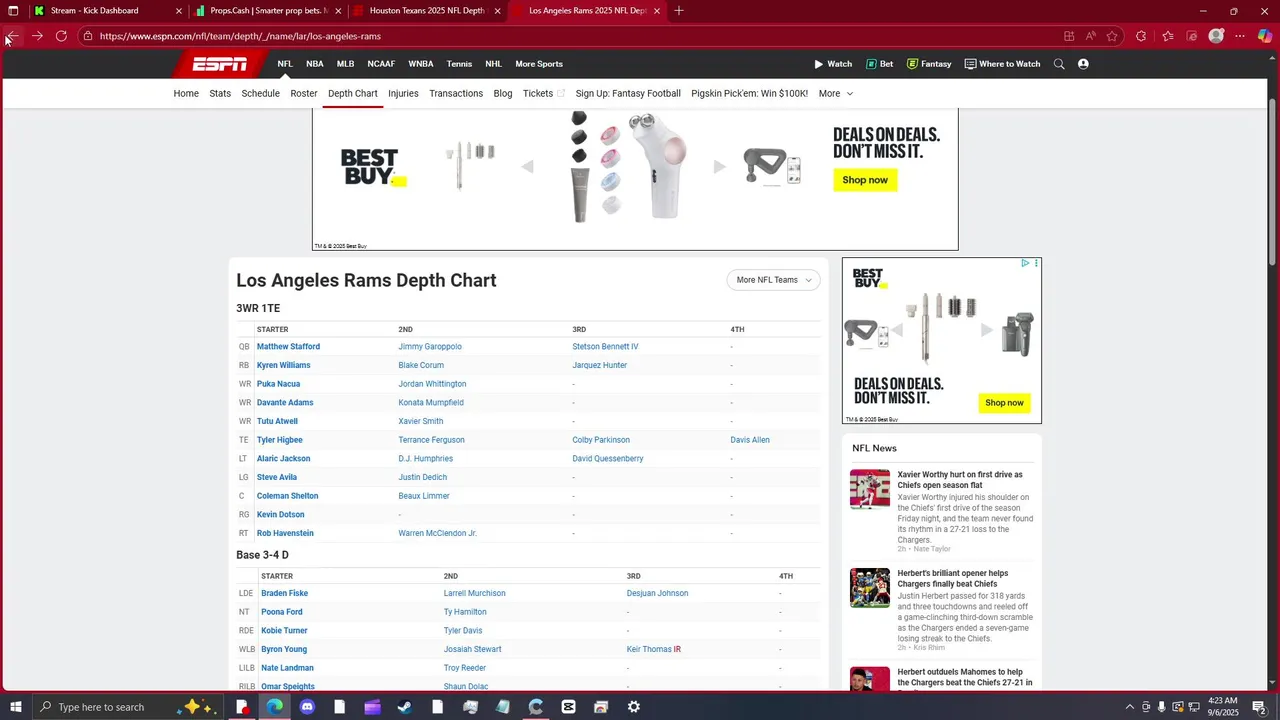
Task: Open browser extensions icon
Action: point(1141,36)
